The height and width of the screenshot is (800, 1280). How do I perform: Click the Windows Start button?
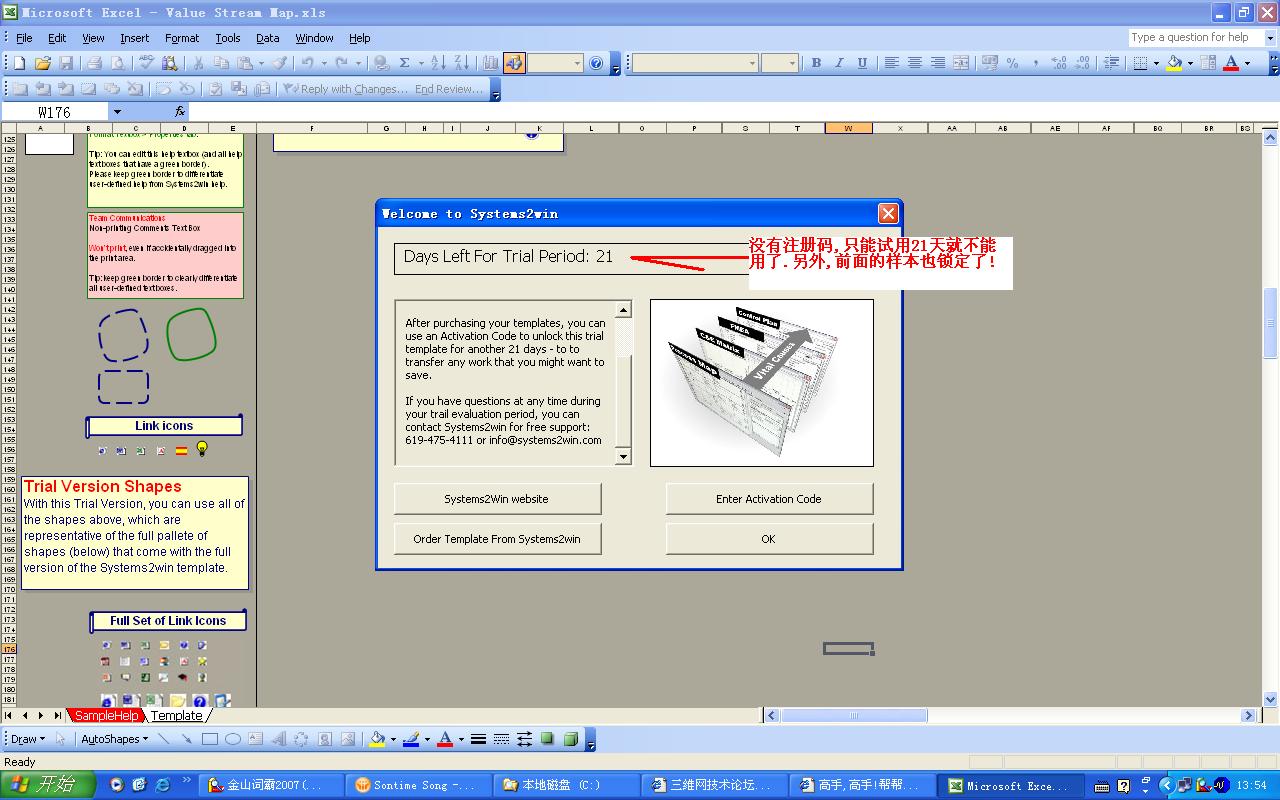(48, 785)
